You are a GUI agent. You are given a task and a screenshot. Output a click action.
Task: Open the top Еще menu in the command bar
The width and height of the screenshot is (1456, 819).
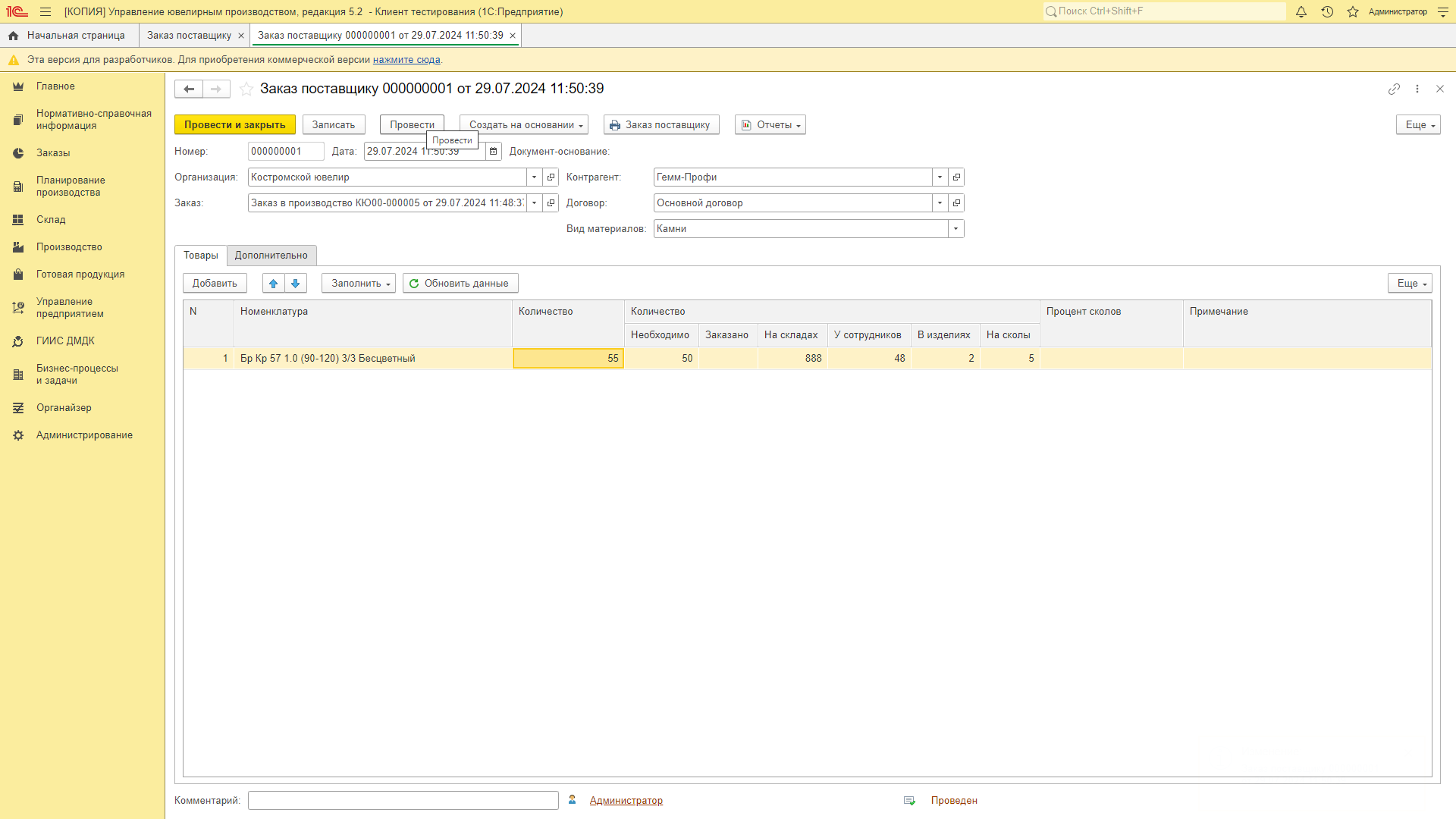pyautogui.click(x=1418, y=125)
